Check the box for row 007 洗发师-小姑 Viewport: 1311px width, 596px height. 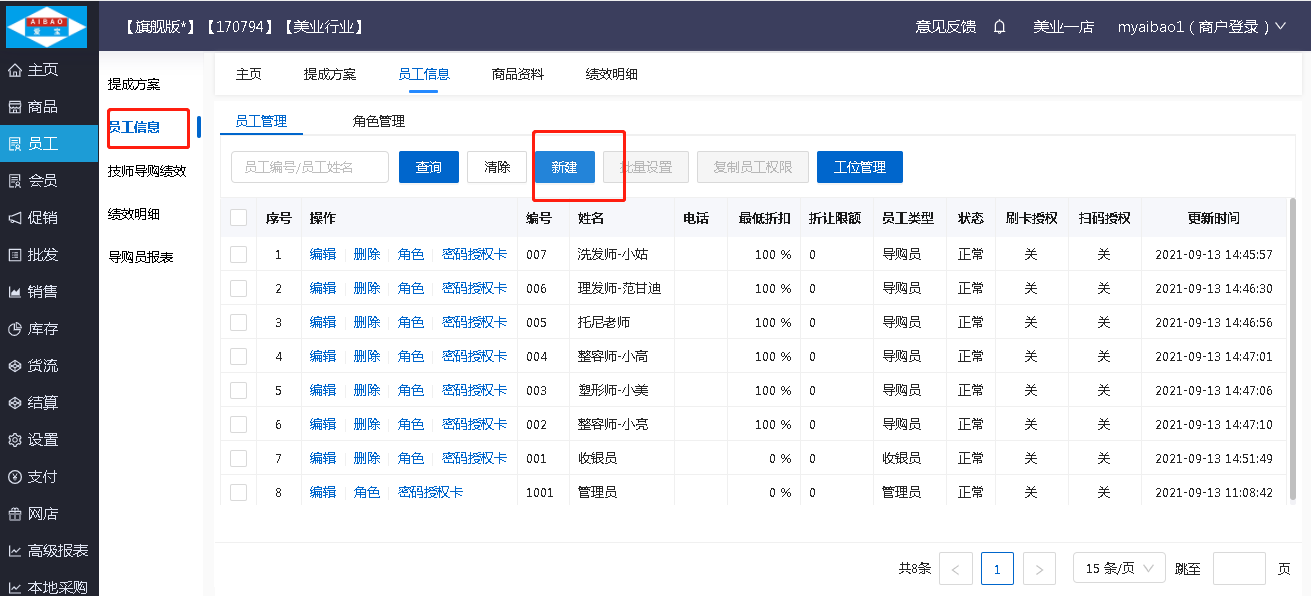click(x=238, y=255)
